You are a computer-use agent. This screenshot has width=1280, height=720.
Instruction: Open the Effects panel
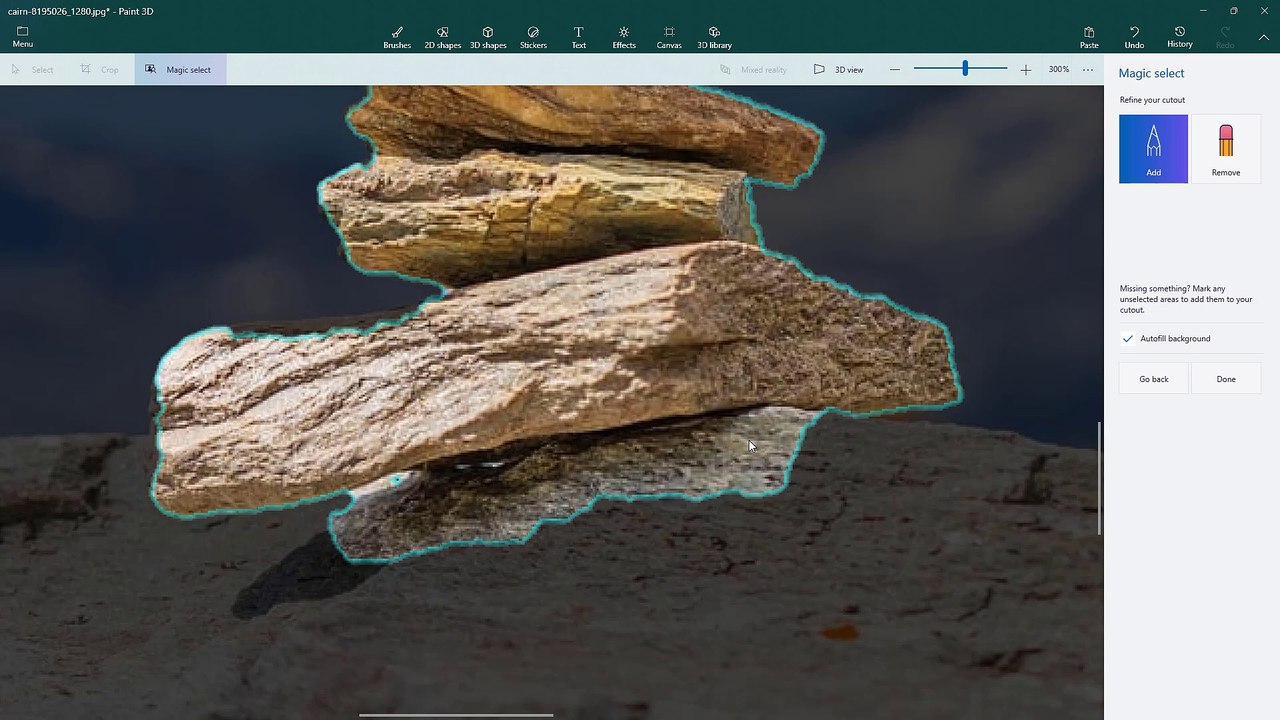pos(624,38)
